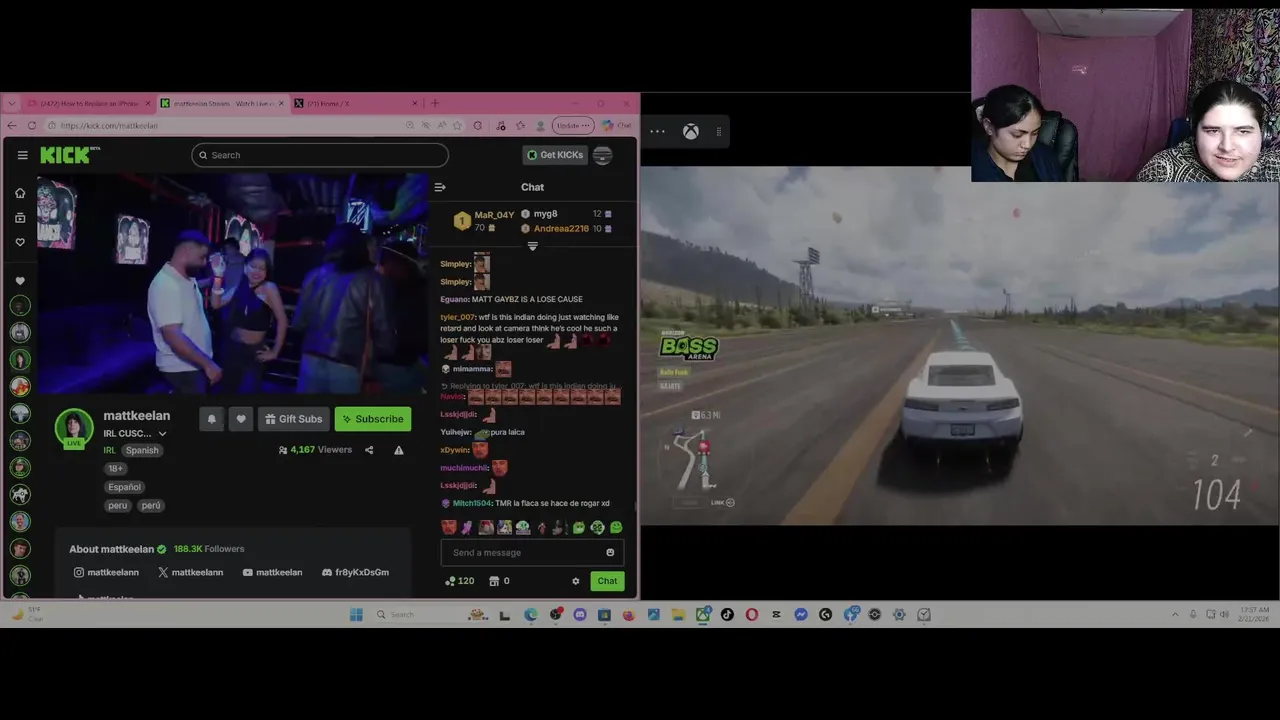This screenshot has width=1280, height=720.
Task: Click the green Chat send button
Action: (x=607, y=581)
